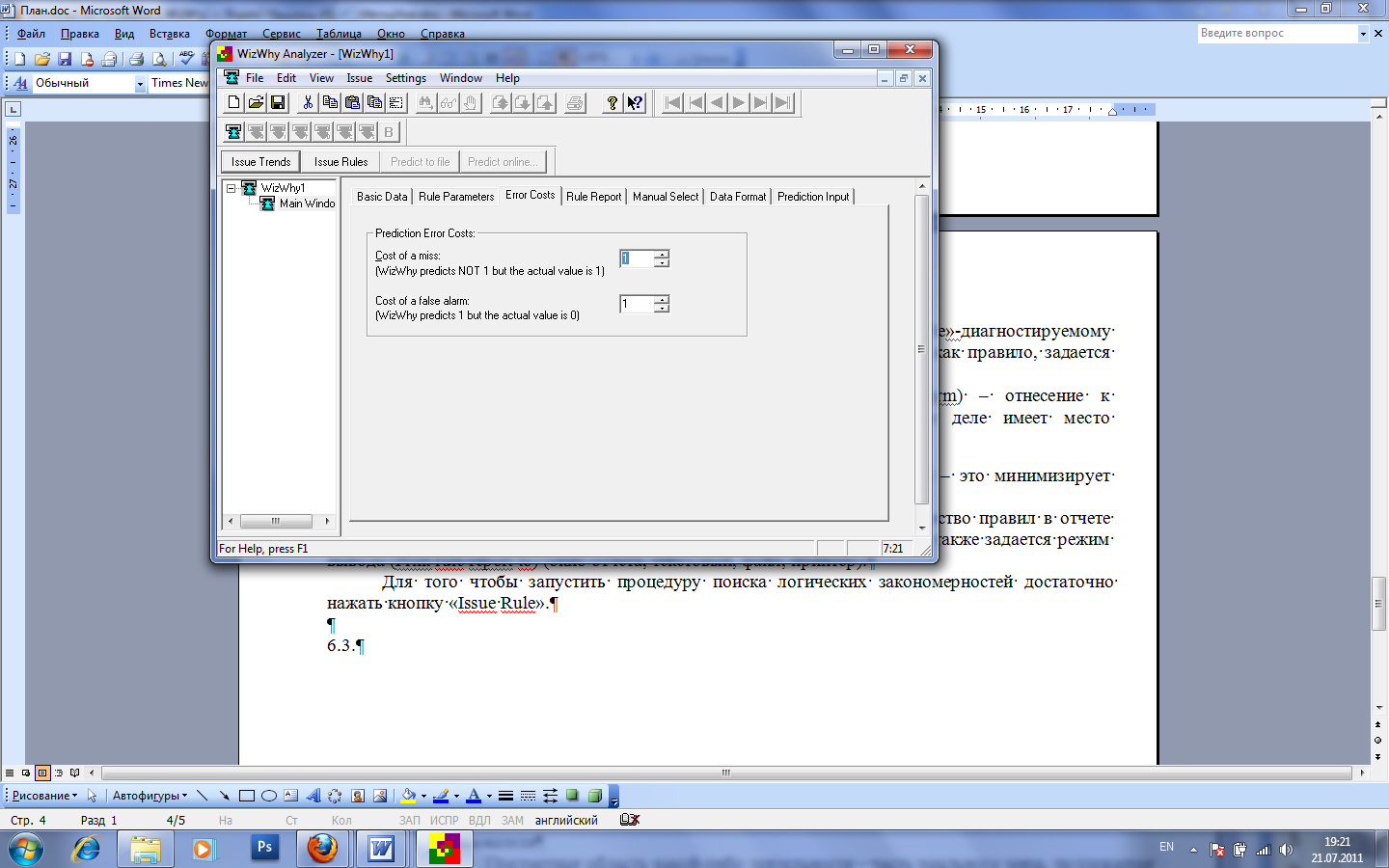1389x868 pixels.
Task: Open dash style icon in drawing toolbar
Action: 529,796
